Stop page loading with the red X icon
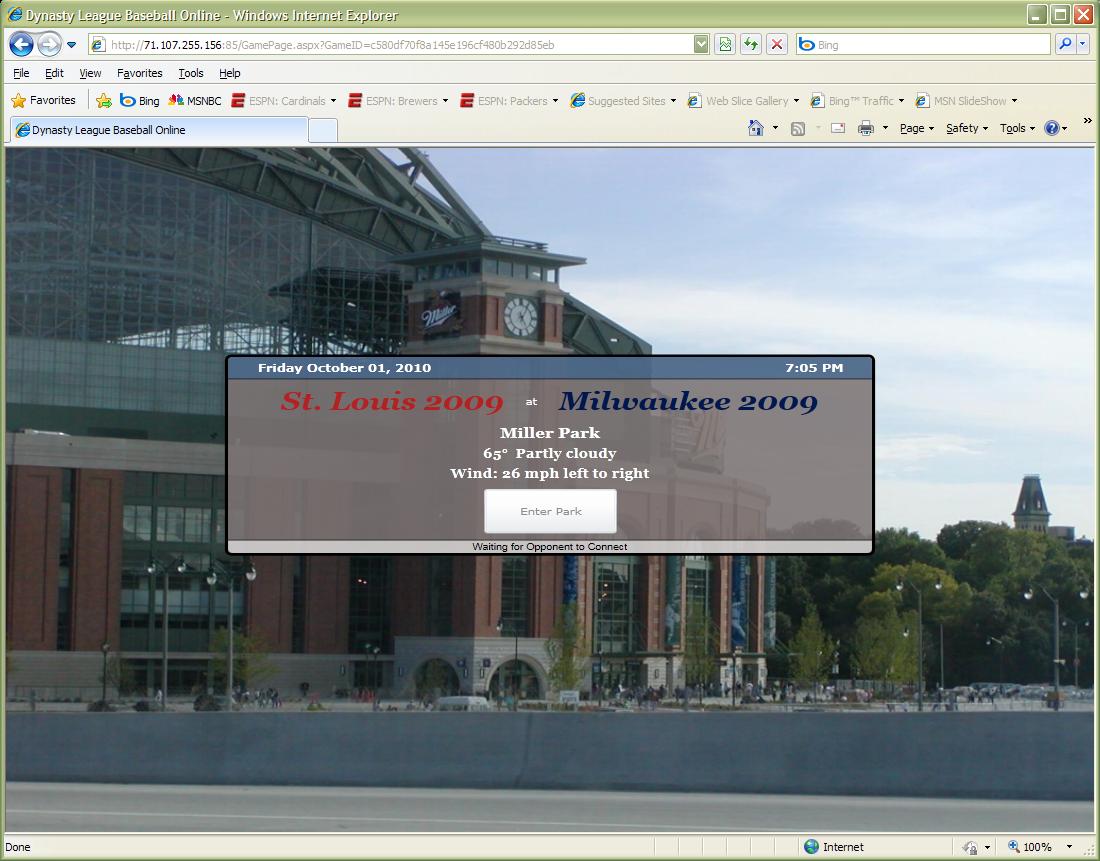This screenshot has width=1100, height=861. coord(777,45)
